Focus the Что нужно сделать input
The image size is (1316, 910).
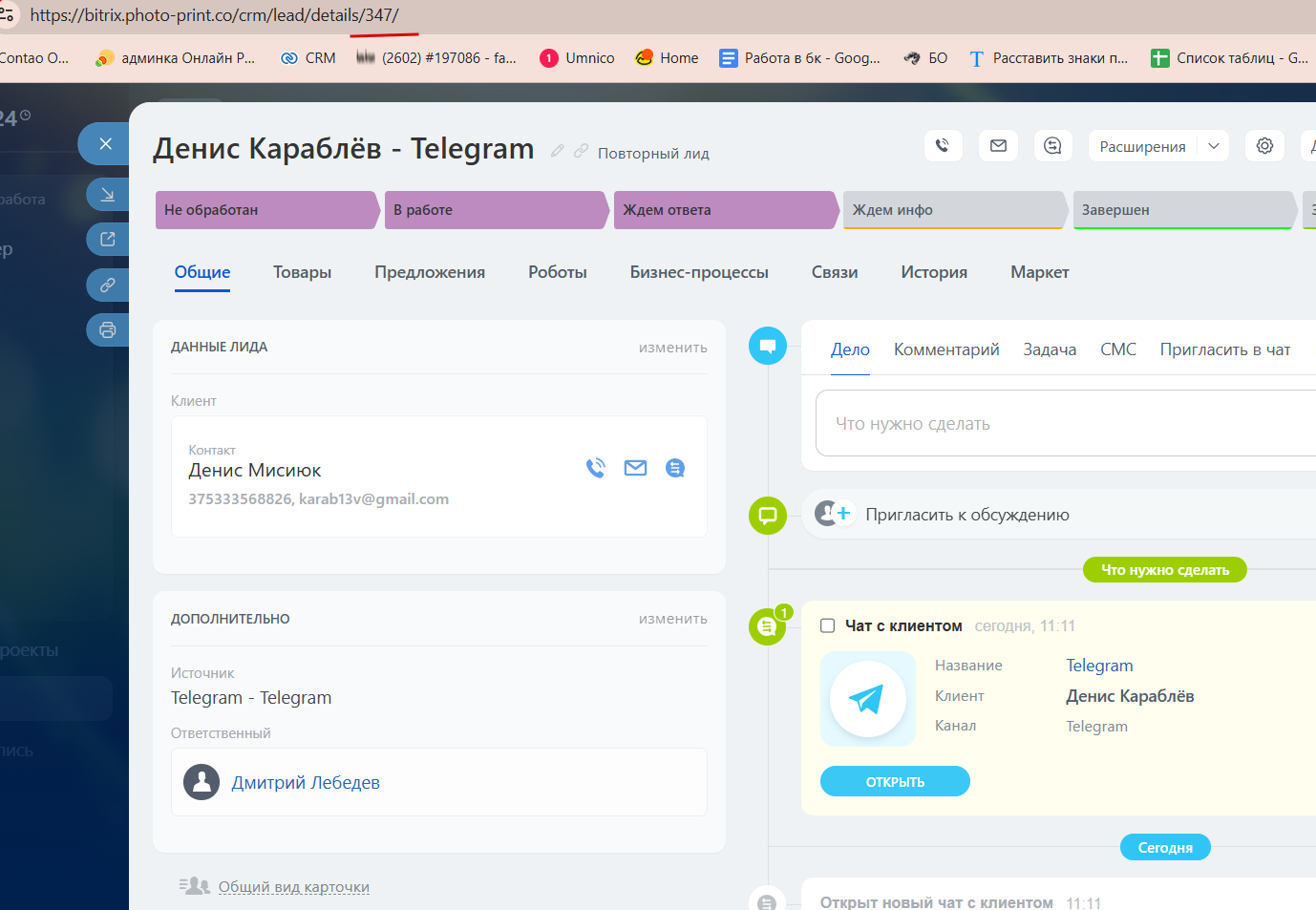[x=1066, y=423]
